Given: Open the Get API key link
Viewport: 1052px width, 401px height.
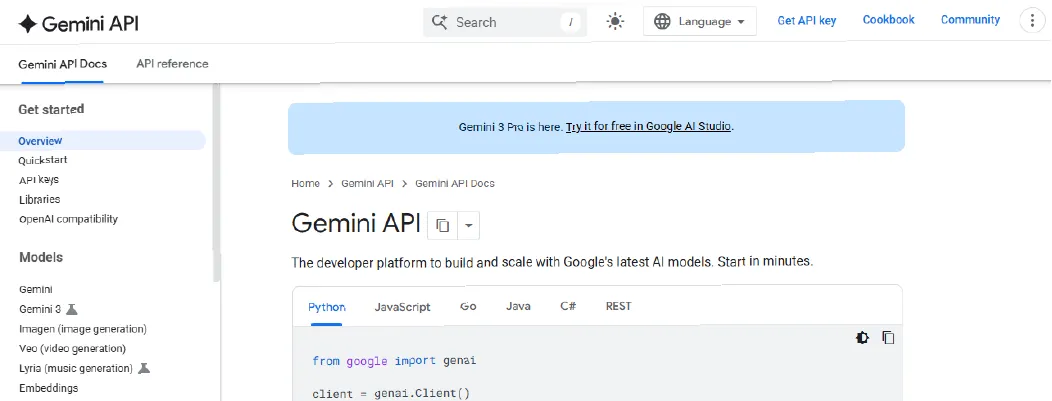Looking at the screenshot, I should (806, 21).
